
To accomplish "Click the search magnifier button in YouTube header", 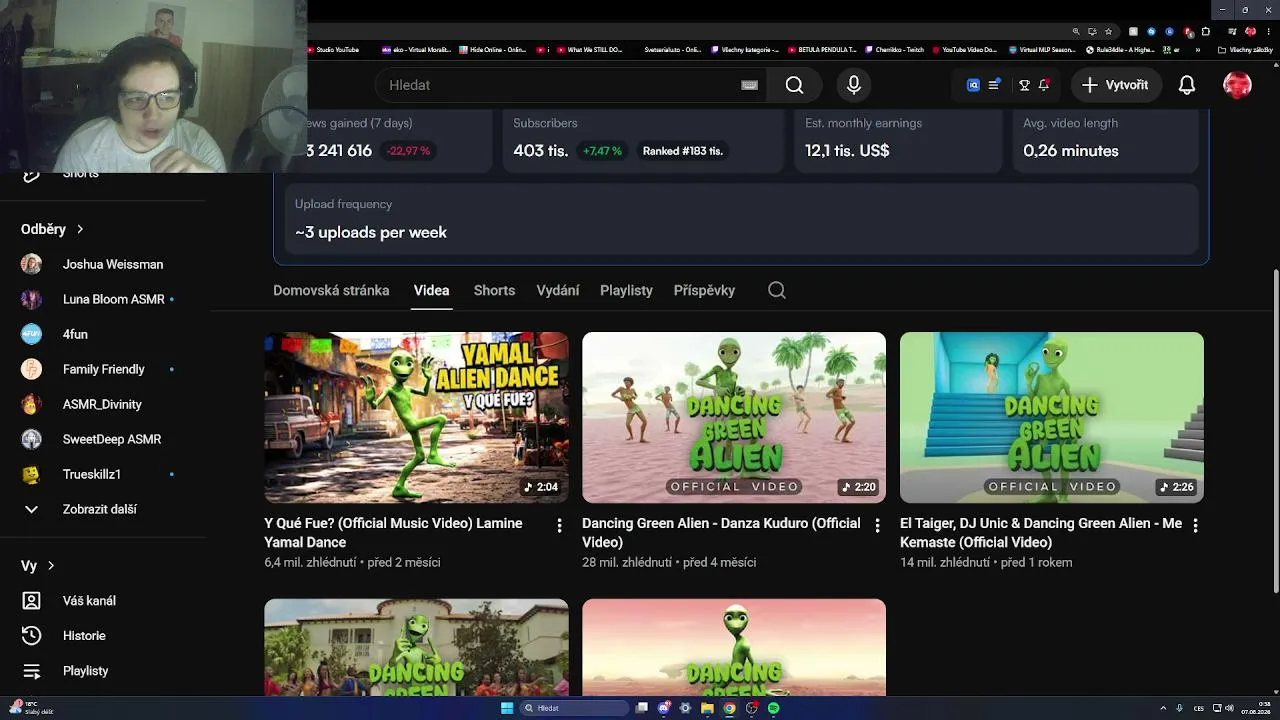I will 794,85.
